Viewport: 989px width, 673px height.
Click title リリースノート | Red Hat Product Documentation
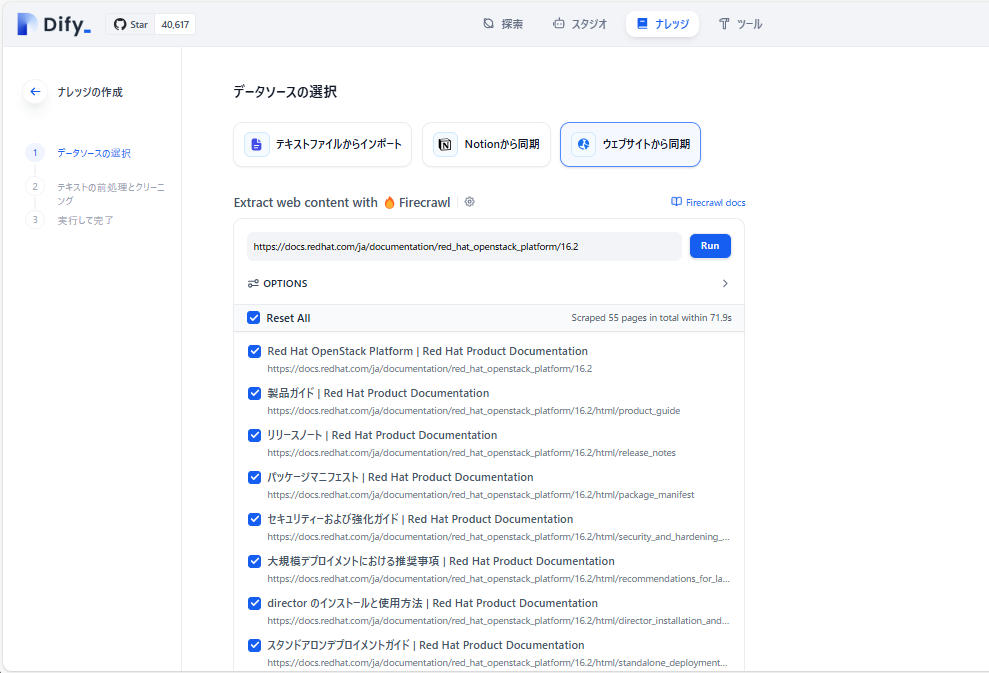click(x=382, y=435)
